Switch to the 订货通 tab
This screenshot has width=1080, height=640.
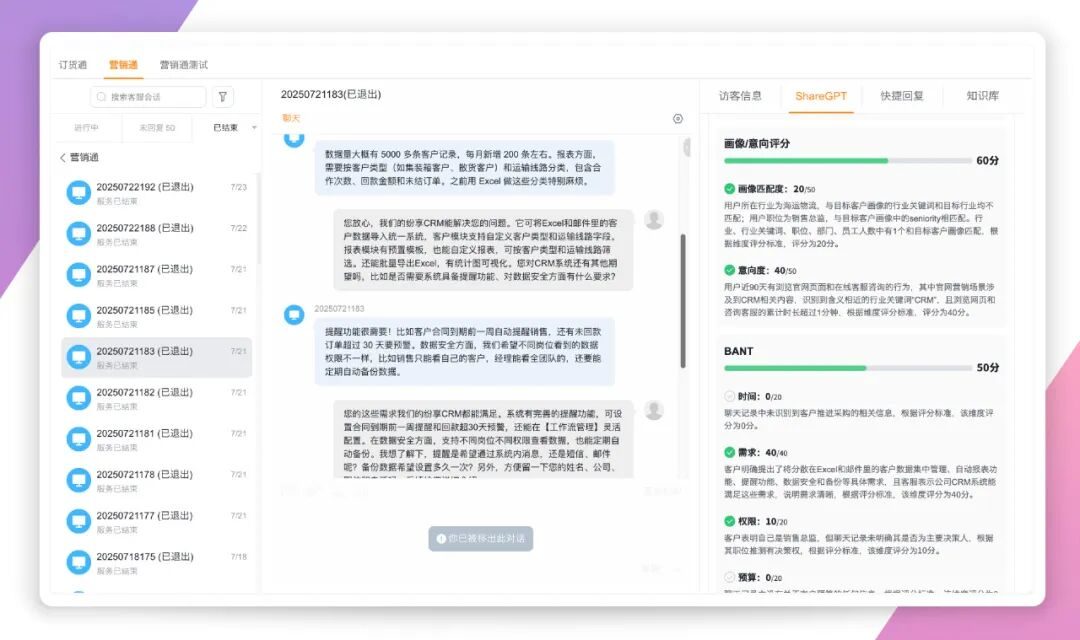point(73,65)
